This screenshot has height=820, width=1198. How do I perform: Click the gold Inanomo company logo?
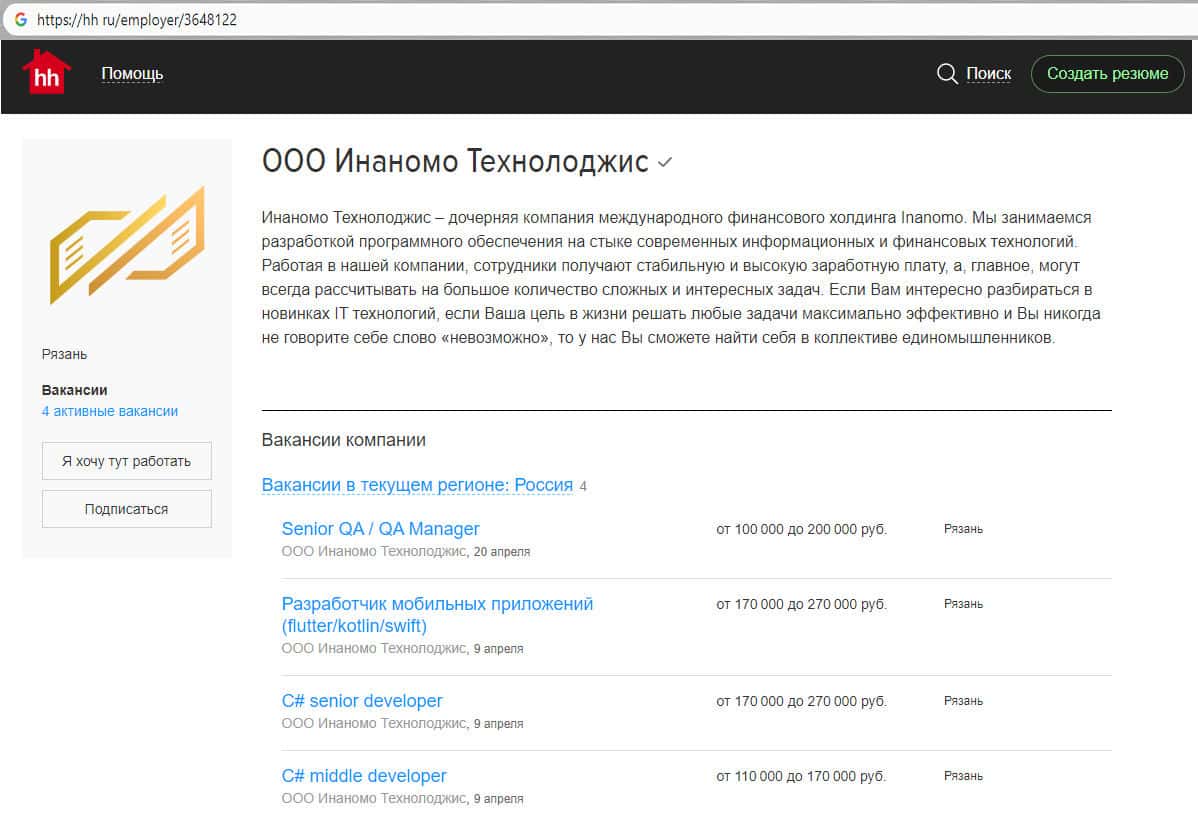(127, 245)
